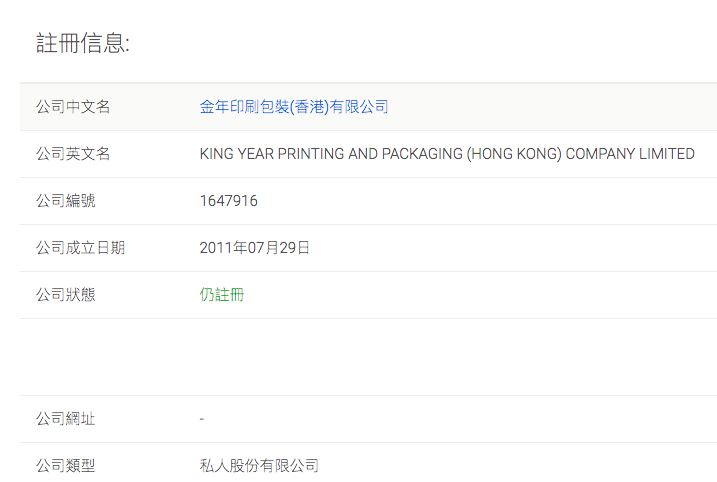Click the blank row below 公司狀態

pyautogui.click(x=368, y=357)
